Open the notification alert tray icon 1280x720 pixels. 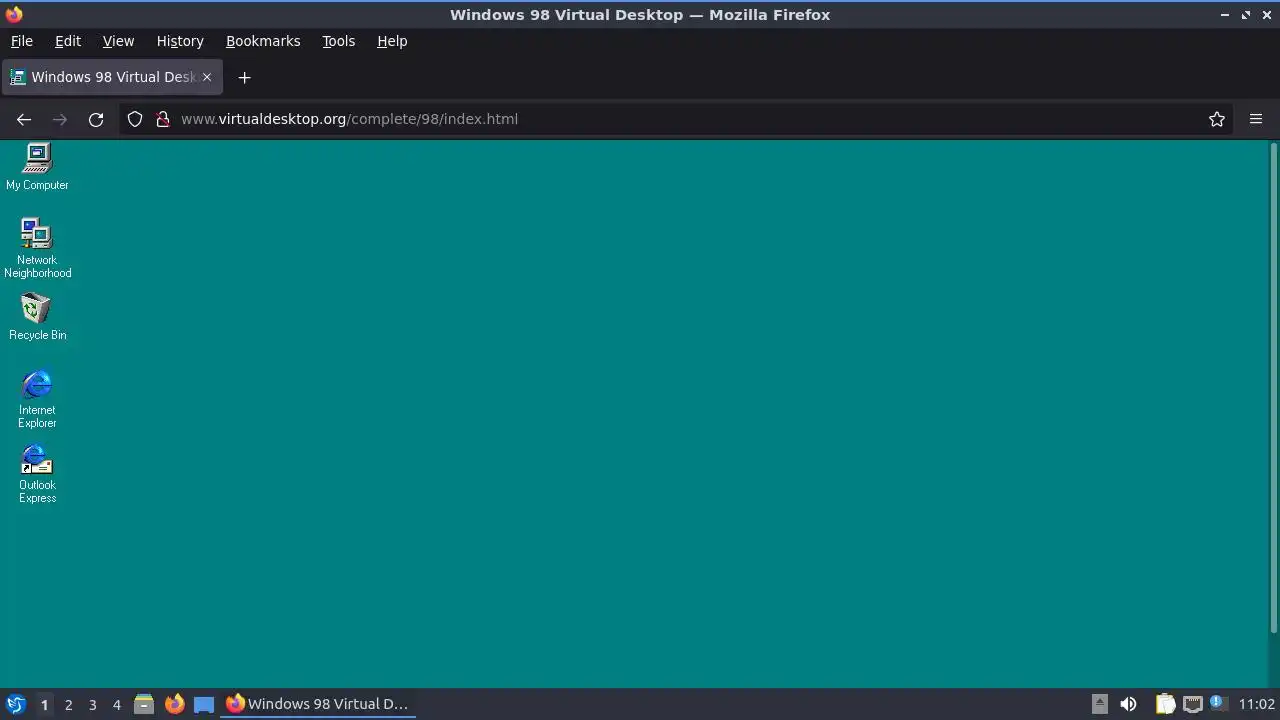pyautogui.click(x=1218, y=703)
